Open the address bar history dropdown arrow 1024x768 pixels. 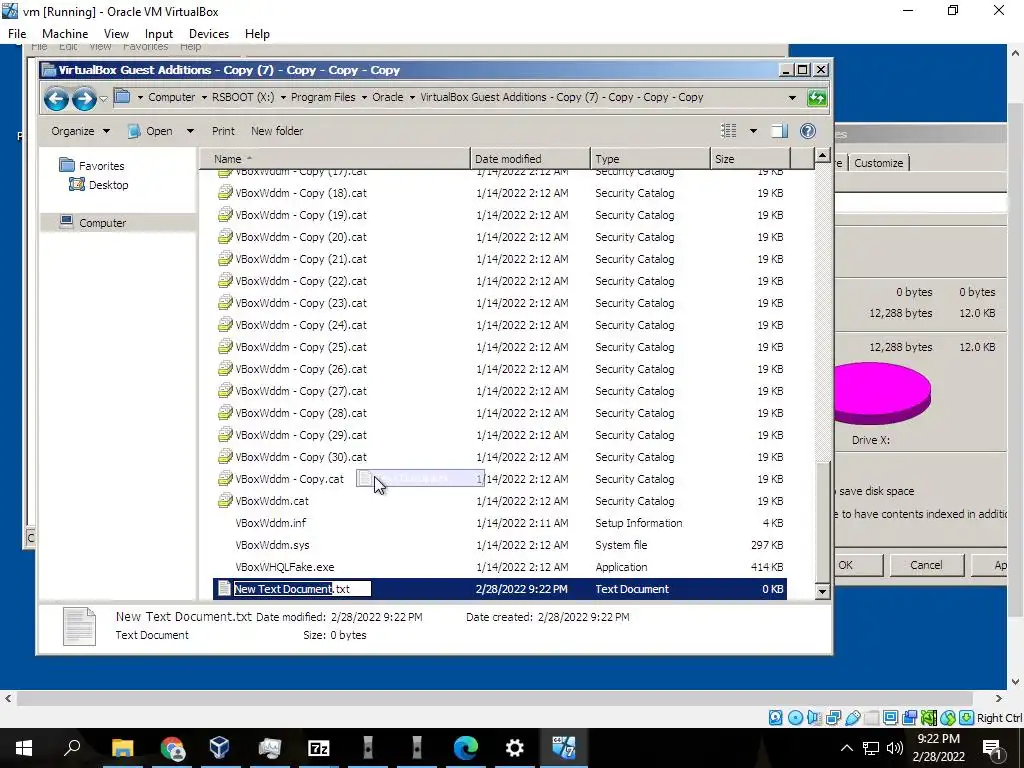pyautogui.click(x=792, y=98)
